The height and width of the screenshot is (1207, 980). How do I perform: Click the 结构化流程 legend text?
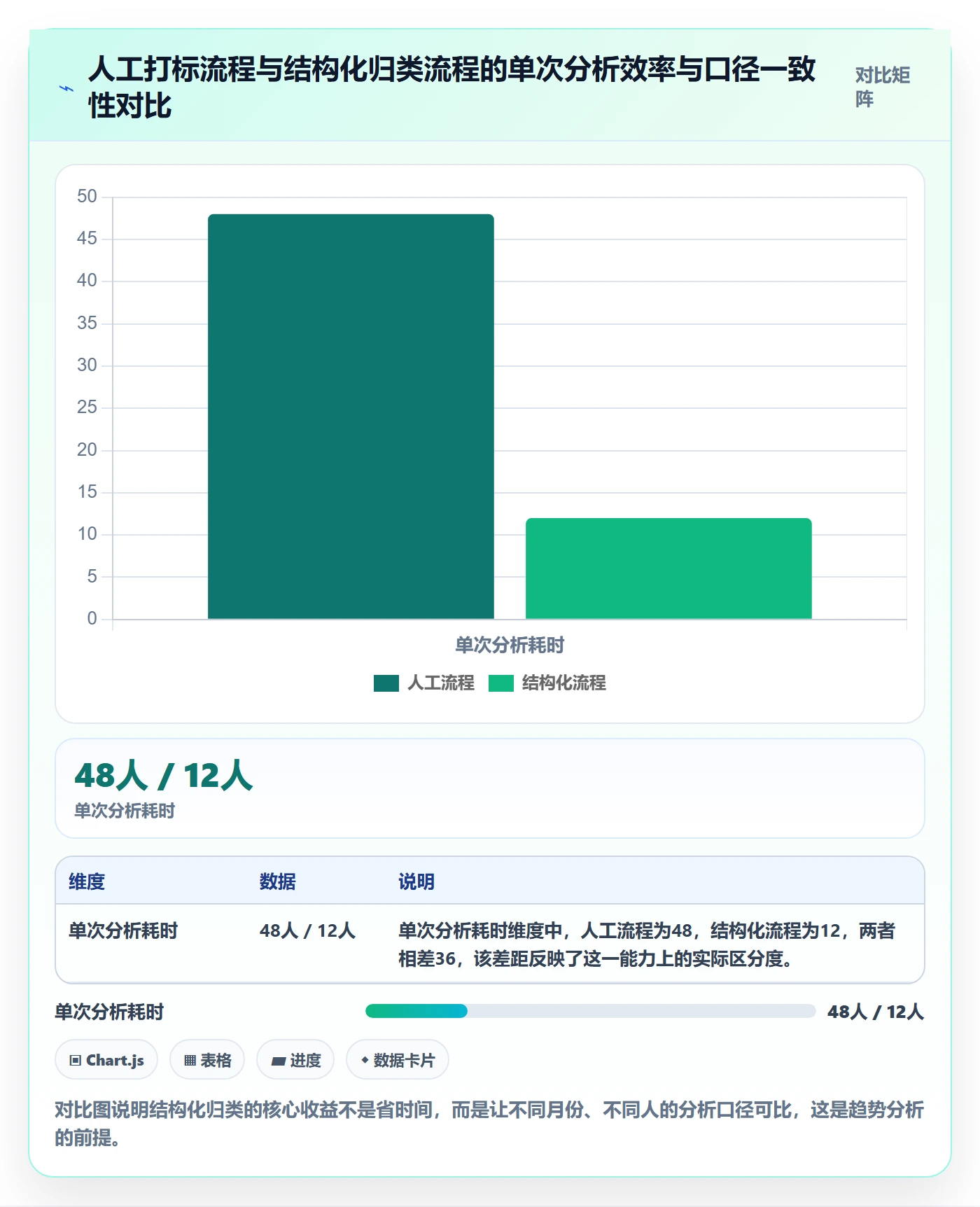tap(564, 683)
